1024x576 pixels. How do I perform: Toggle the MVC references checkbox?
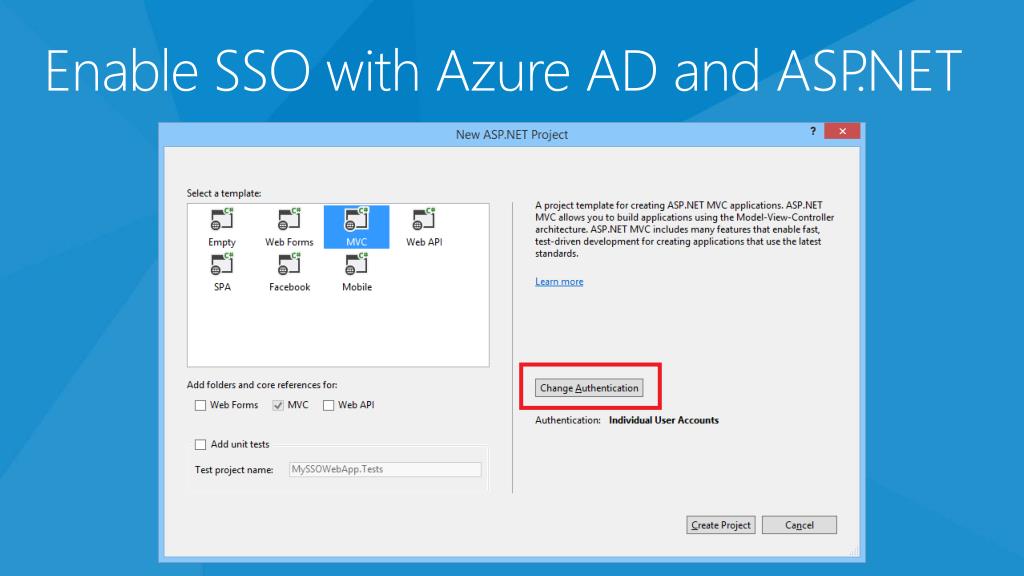pos(278,406)
